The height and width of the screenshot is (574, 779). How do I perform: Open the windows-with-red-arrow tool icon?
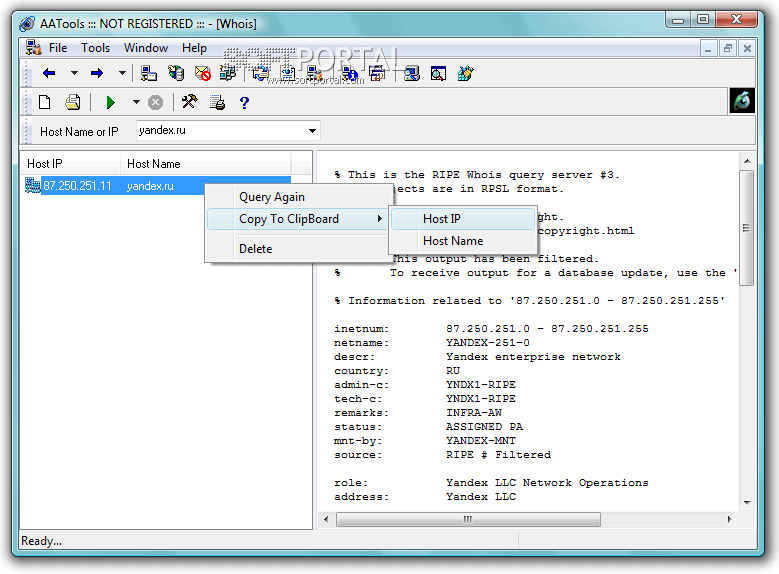click(377, 74)
